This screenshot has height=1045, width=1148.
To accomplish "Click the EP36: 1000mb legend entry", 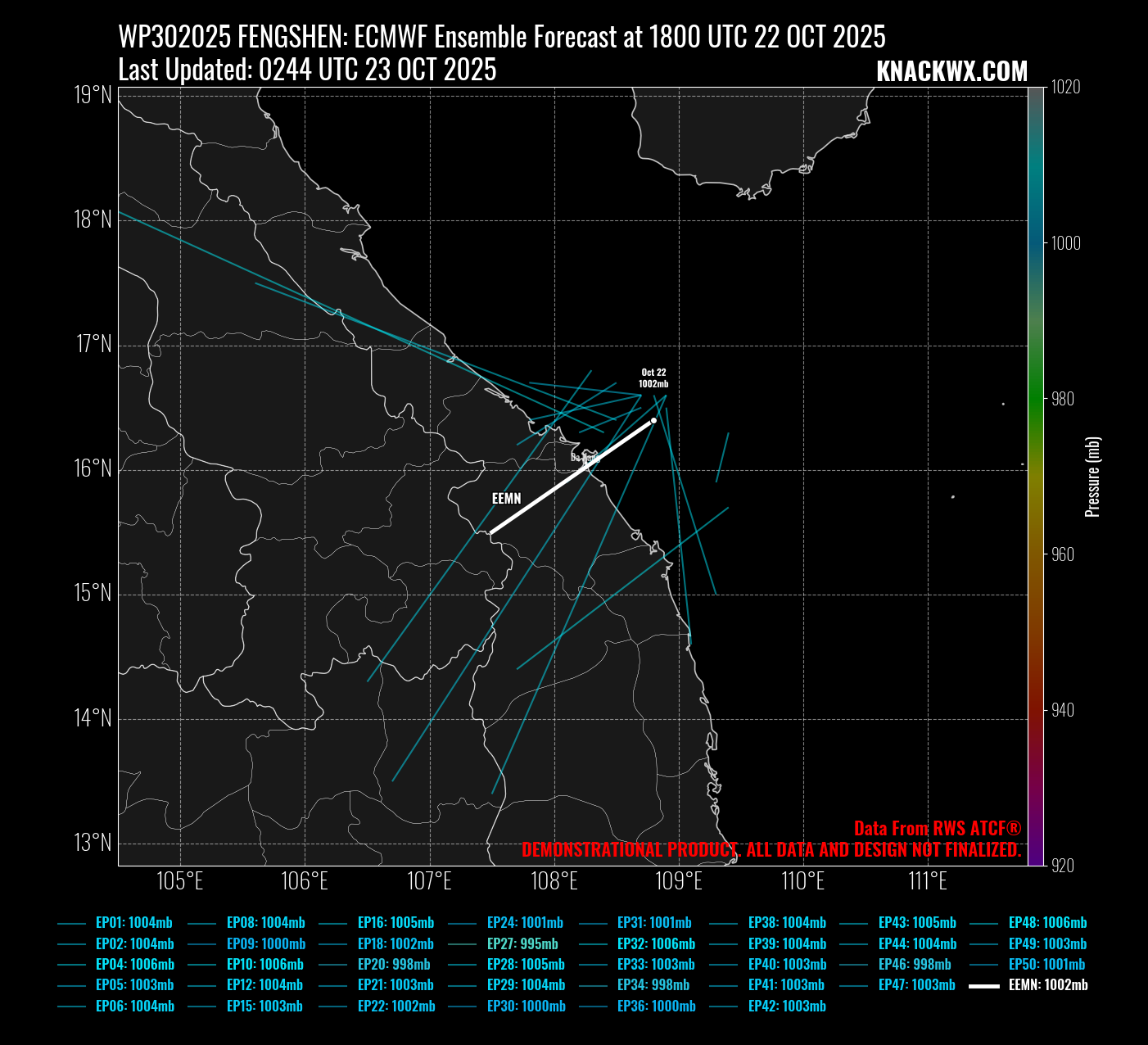I will 656,1007.
